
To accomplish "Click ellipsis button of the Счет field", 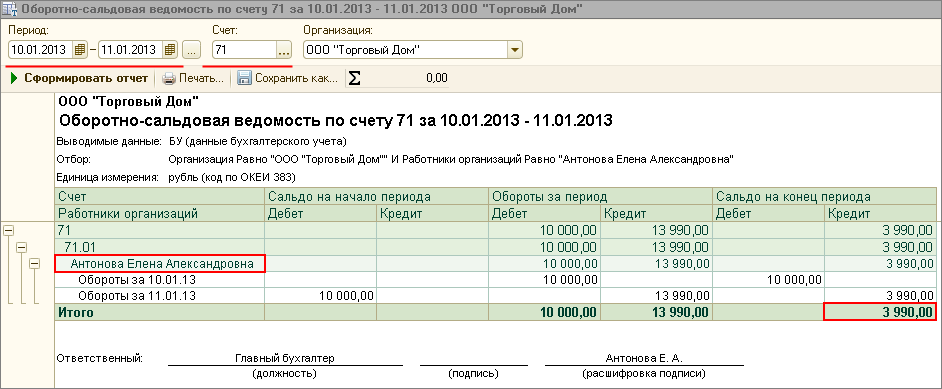I will pyautogui.click(x=284, y=50).
